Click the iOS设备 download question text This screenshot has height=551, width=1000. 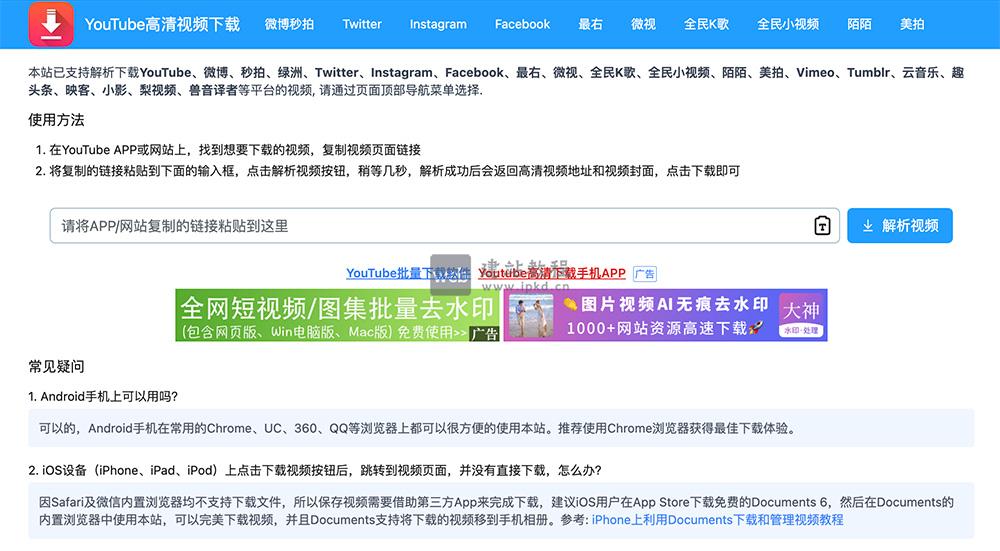[x=315, y=471]
